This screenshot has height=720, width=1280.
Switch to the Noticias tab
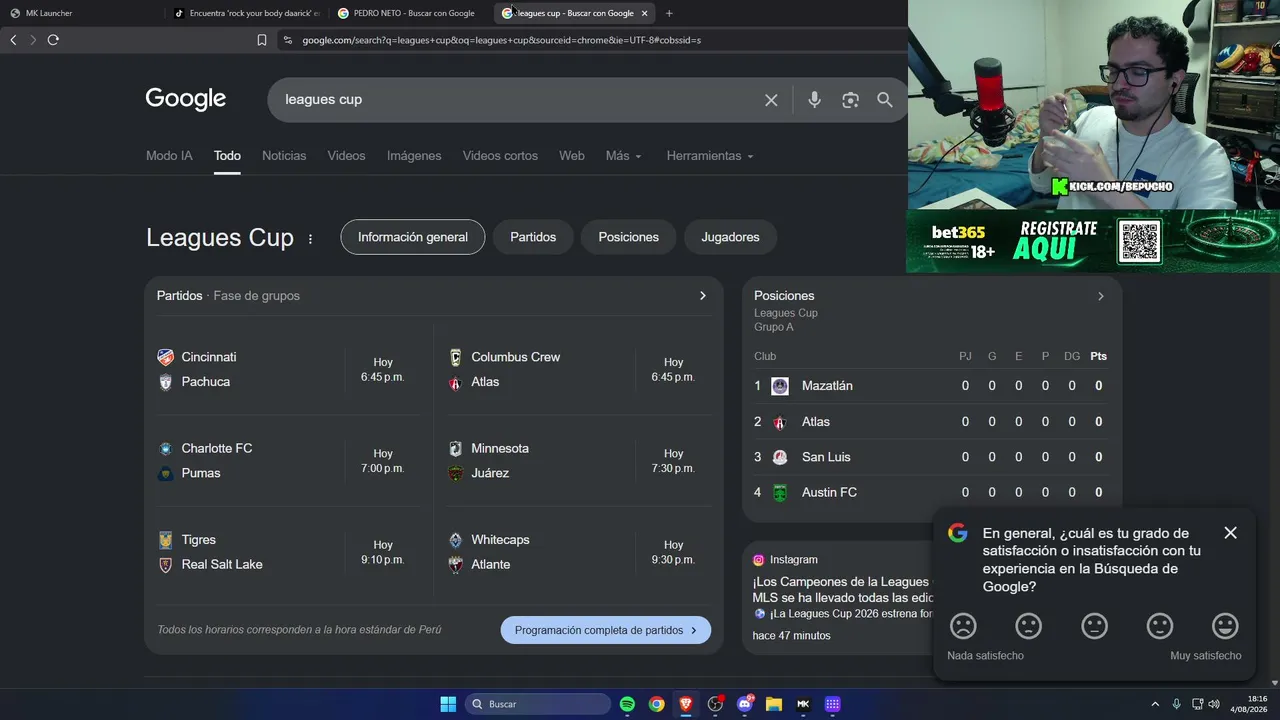click(284, 156)
